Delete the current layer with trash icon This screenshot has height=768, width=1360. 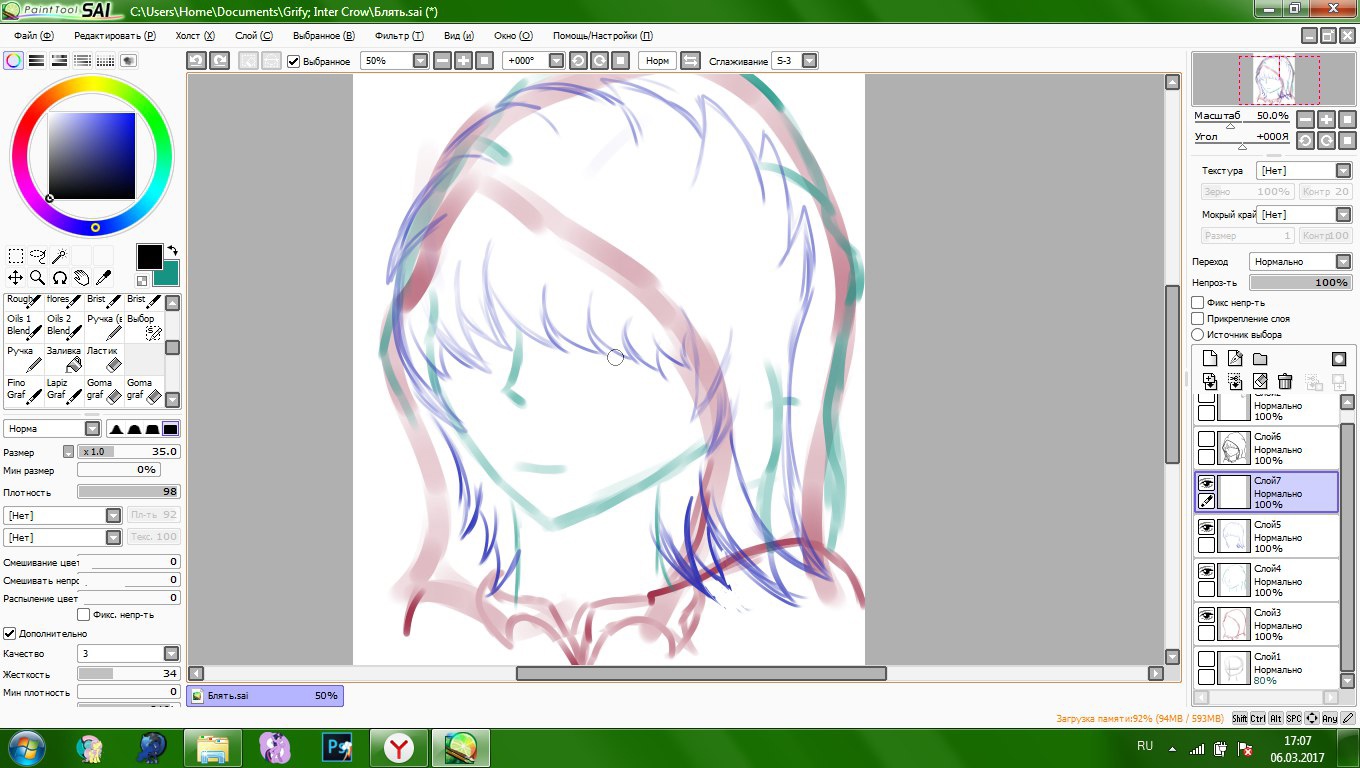tap(1285, 381)
